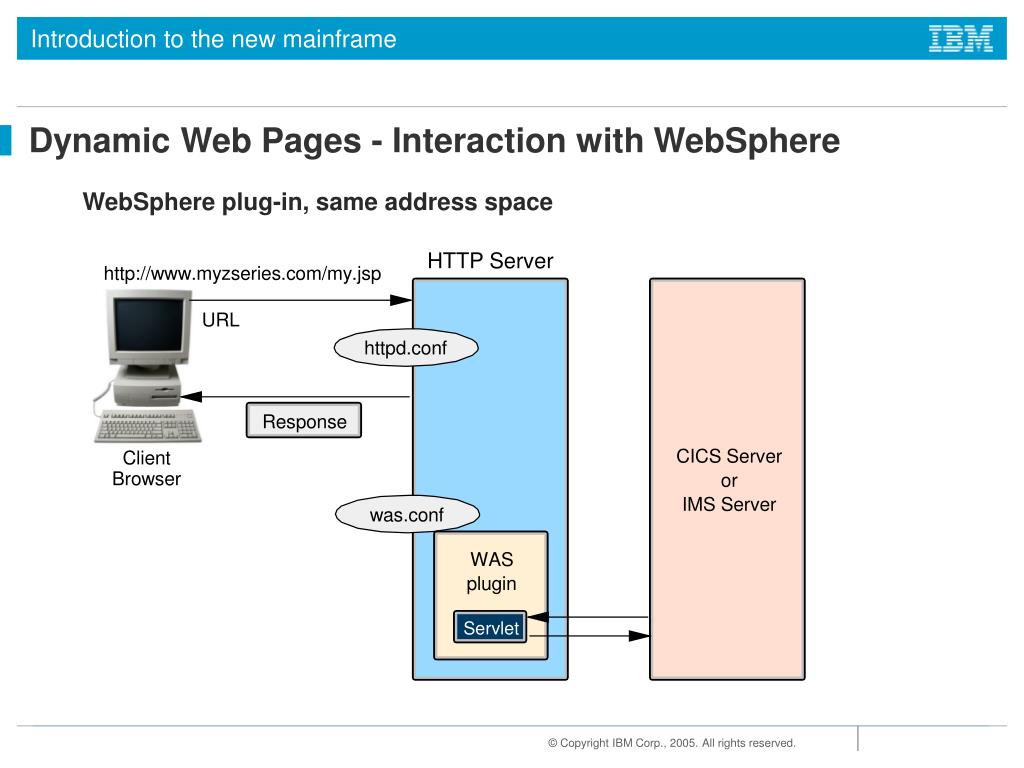1024x768 pixels.
Task: Click the Client Browser caption
Action: tap(146, 468)
